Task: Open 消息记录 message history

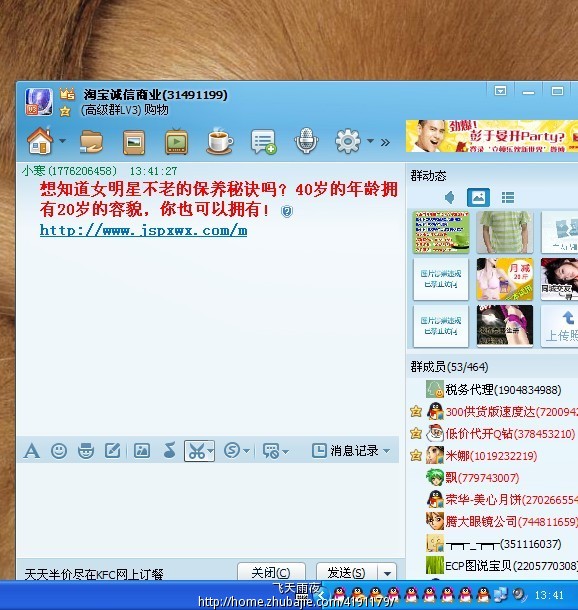Action: coord(345,451)
